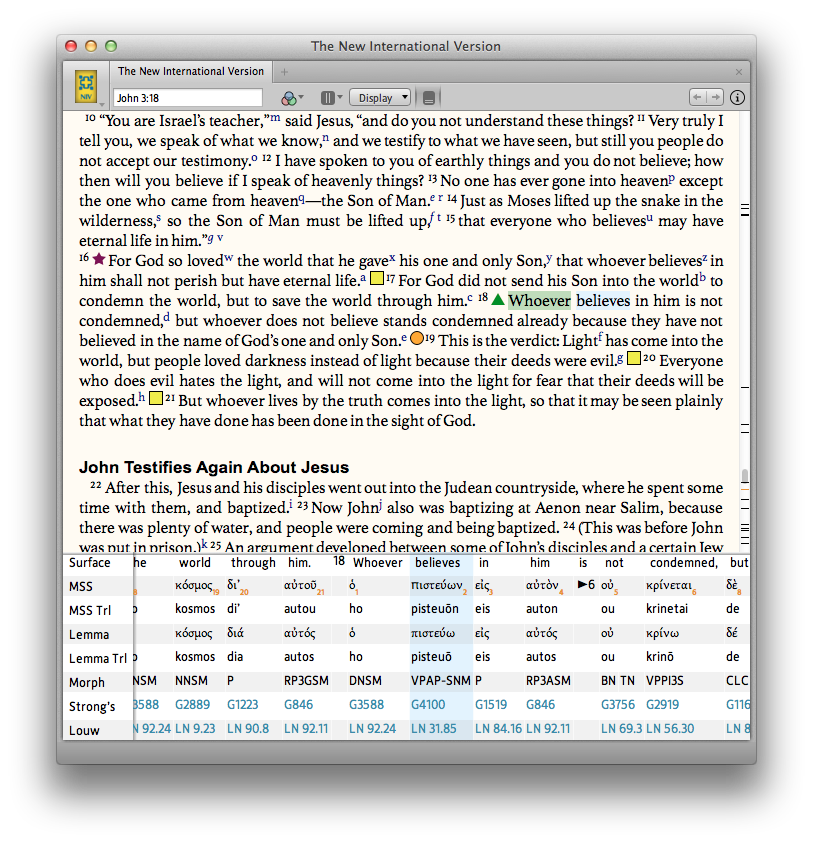
Task: Open the orange circle note before verse 19
Action: pos(417,338)
